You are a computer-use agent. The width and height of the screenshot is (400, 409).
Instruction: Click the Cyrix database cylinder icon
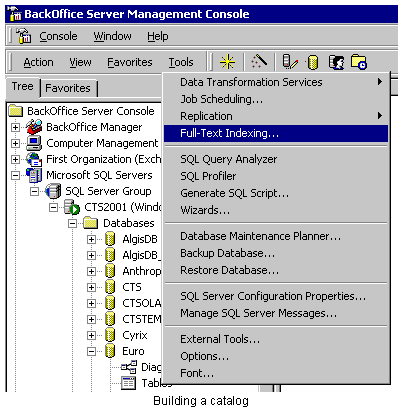(x=110, y=335)
